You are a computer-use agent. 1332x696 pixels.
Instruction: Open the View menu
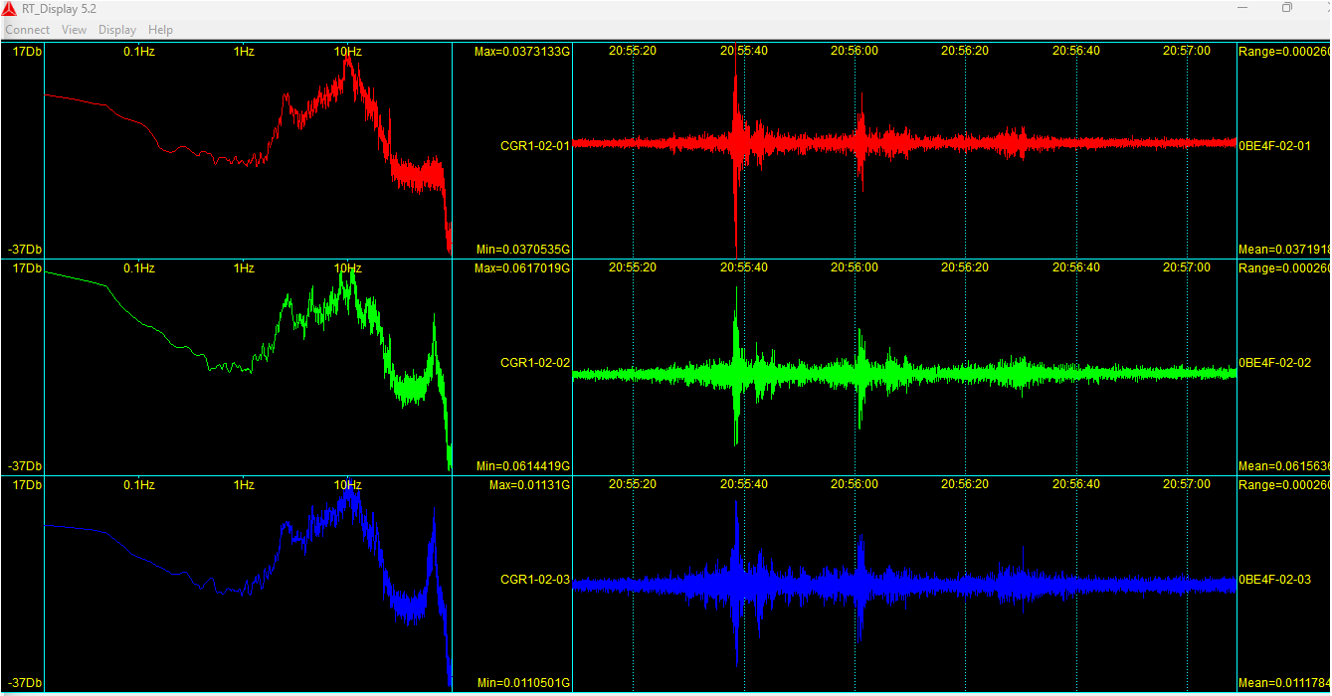(x=74, y=30)
